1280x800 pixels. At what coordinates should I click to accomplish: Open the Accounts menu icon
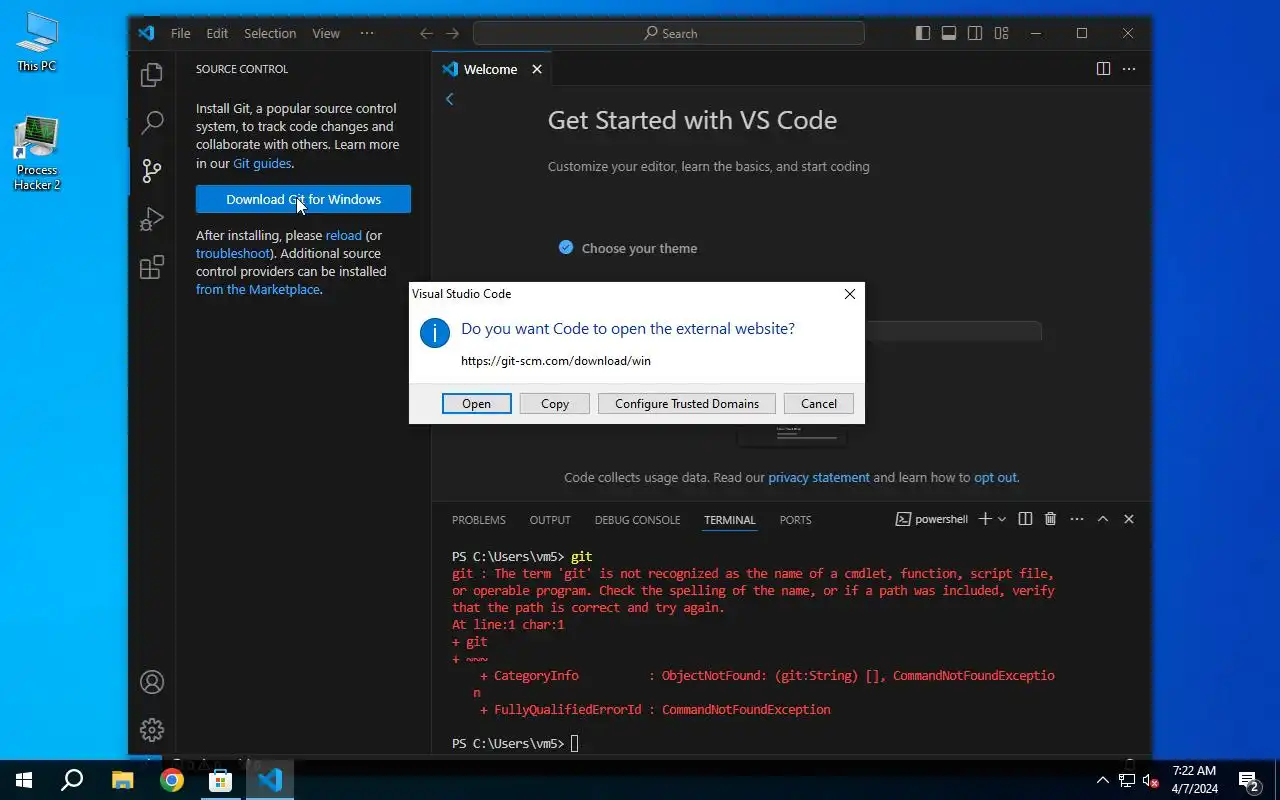(x=152, y=682)
